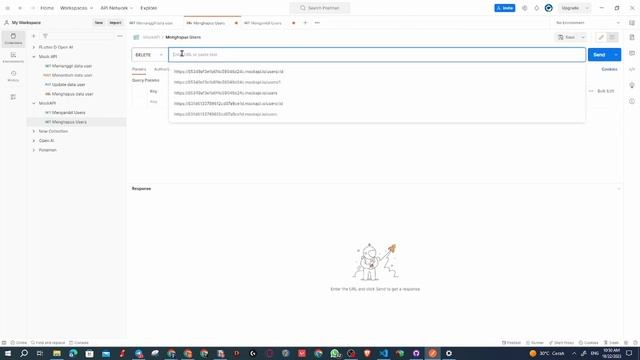Image resolution: width=640 pixels, height=360 pixels.
Task: Open the user avatar menu
Action: tap(549, 8)
